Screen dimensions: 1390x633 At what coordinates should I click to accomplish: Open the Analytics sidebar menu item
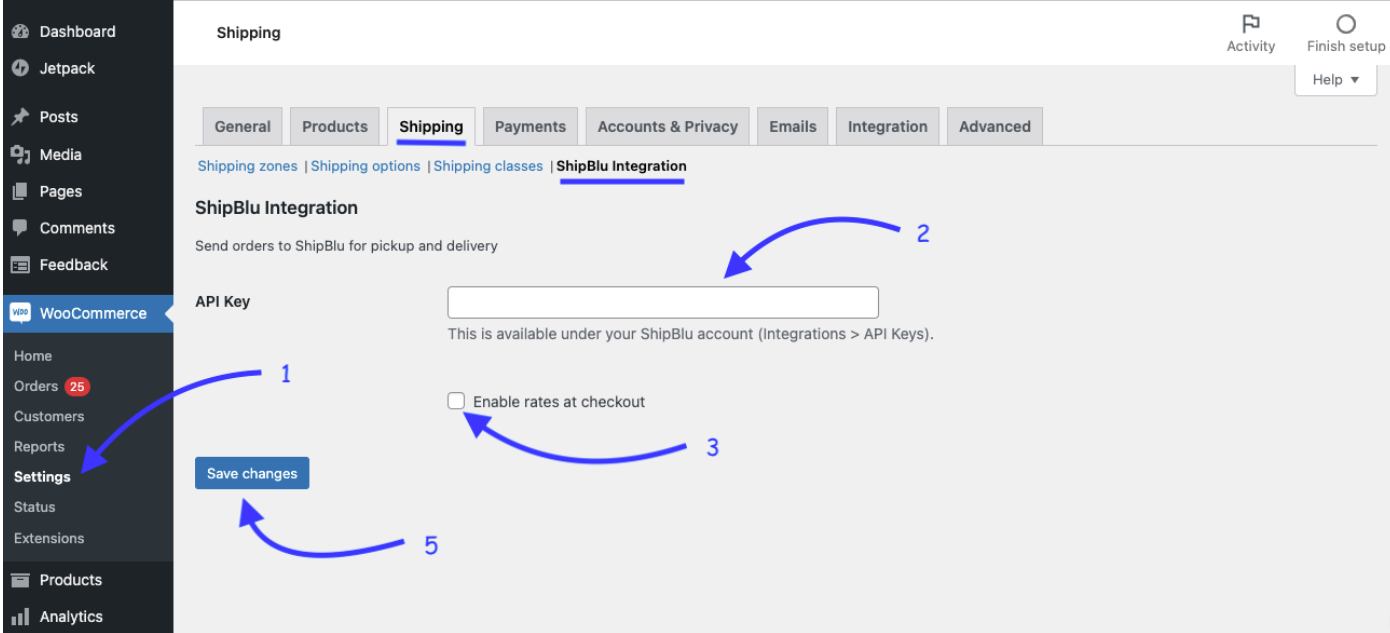86,617
